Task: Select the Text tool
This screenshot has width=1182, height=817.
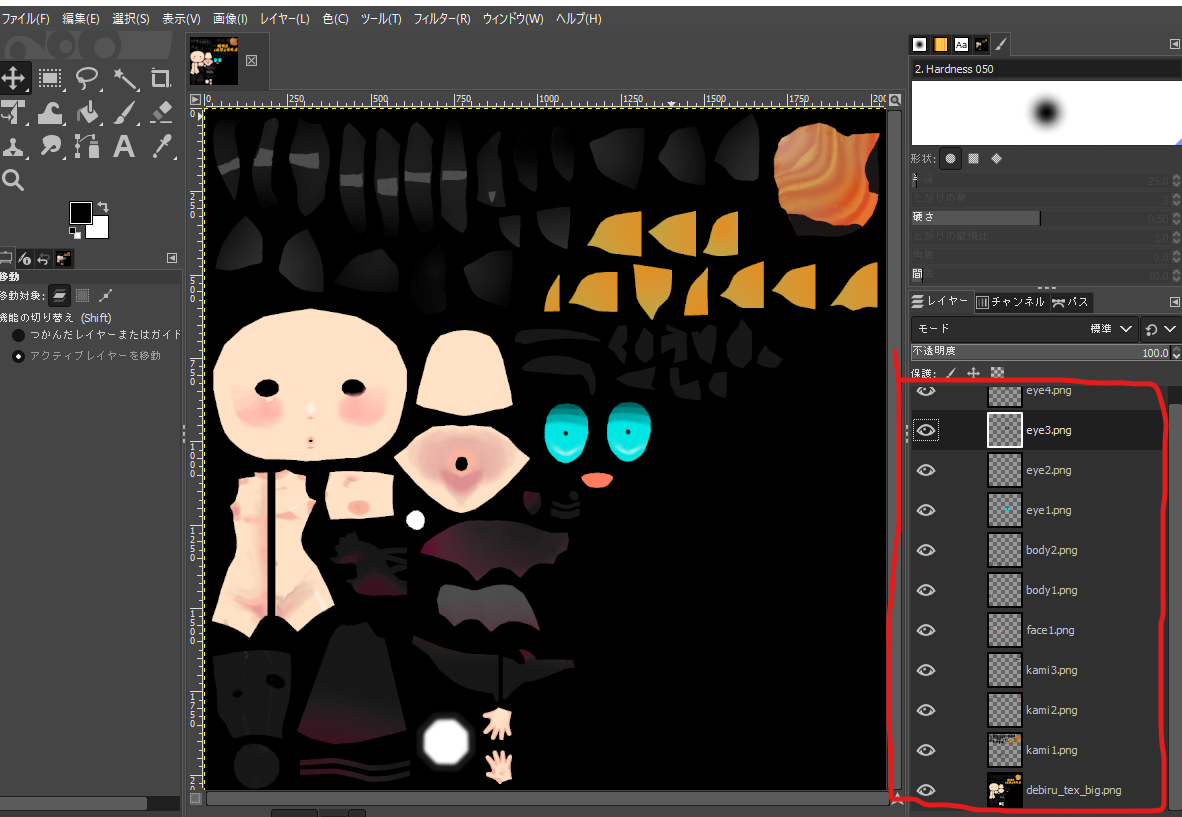Action: pyautogui.click(x=124, y=146)
